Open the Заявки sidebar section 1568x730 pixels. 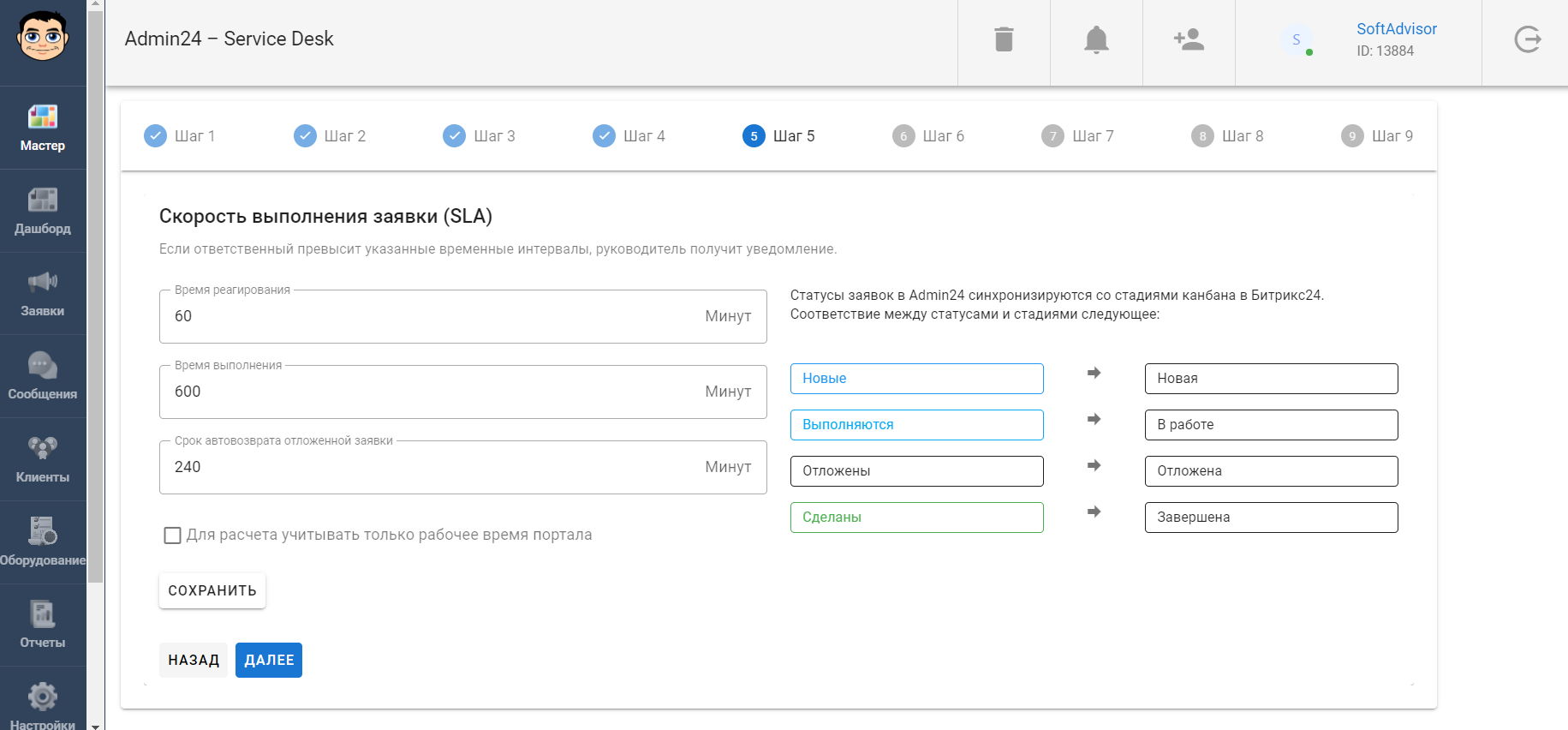(x=43, y=294)
